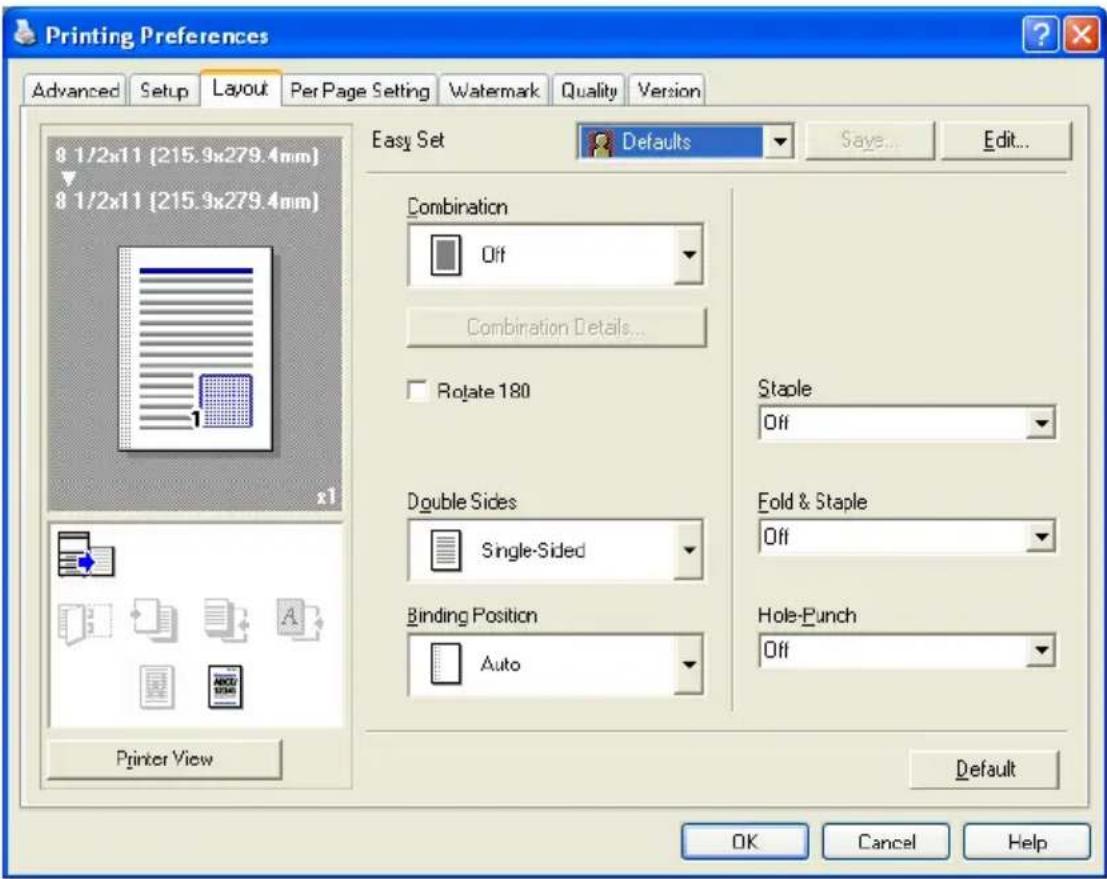
Task: Switch to the Quality tab
Action: coord(589,91)
